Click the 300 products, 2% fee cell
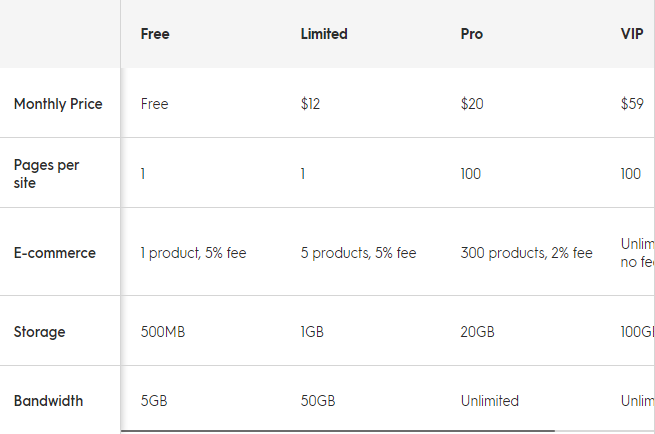655x434 pixels. (526, 253)
